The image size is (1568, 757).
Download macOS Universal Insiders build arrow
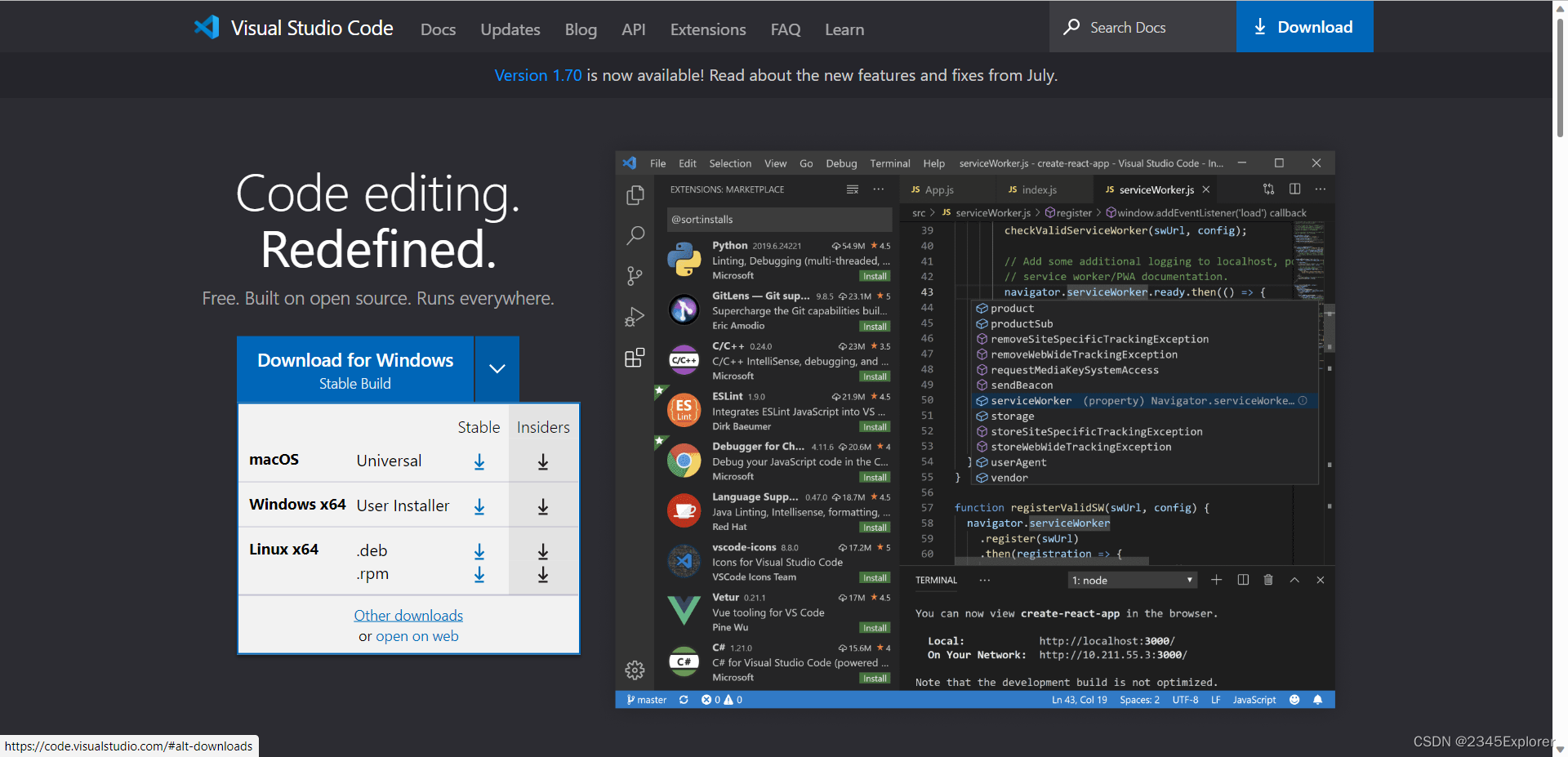tap(543, 462)
